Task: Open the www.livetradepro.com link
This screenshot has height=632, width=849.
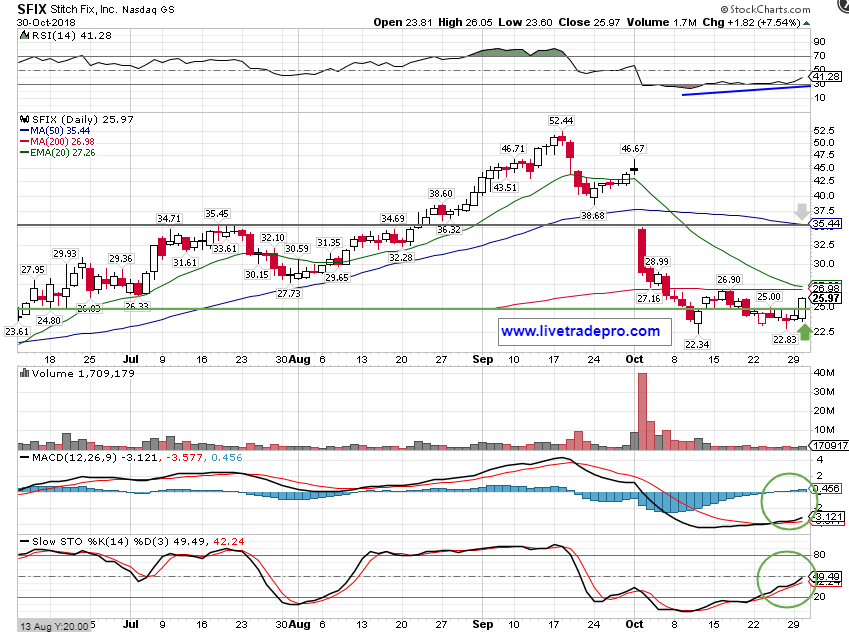Action: point(580,331)
